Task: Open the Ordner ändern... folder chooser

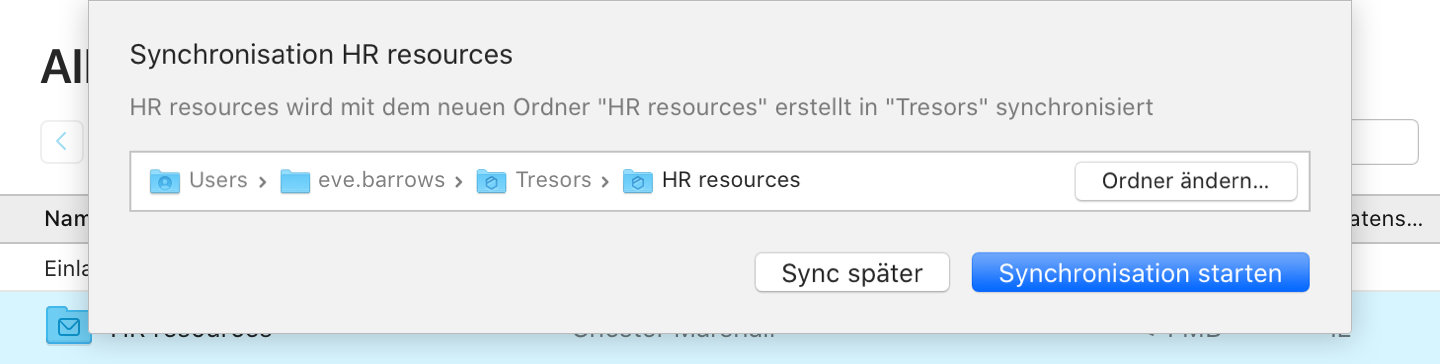Action: click(1186, 182)
